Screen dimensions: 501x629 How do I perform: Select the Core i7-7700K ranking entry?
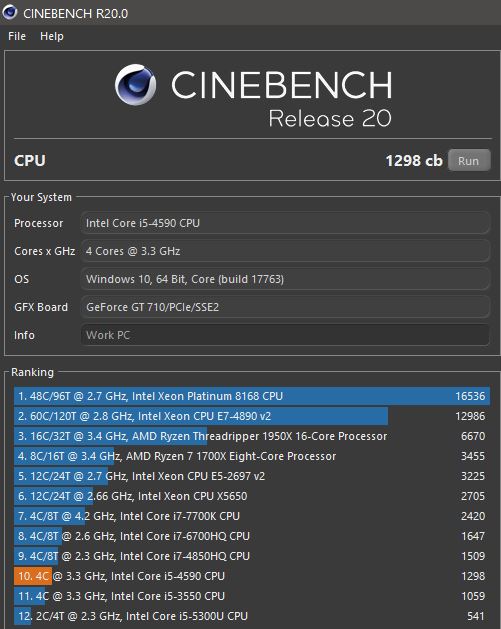252,516
